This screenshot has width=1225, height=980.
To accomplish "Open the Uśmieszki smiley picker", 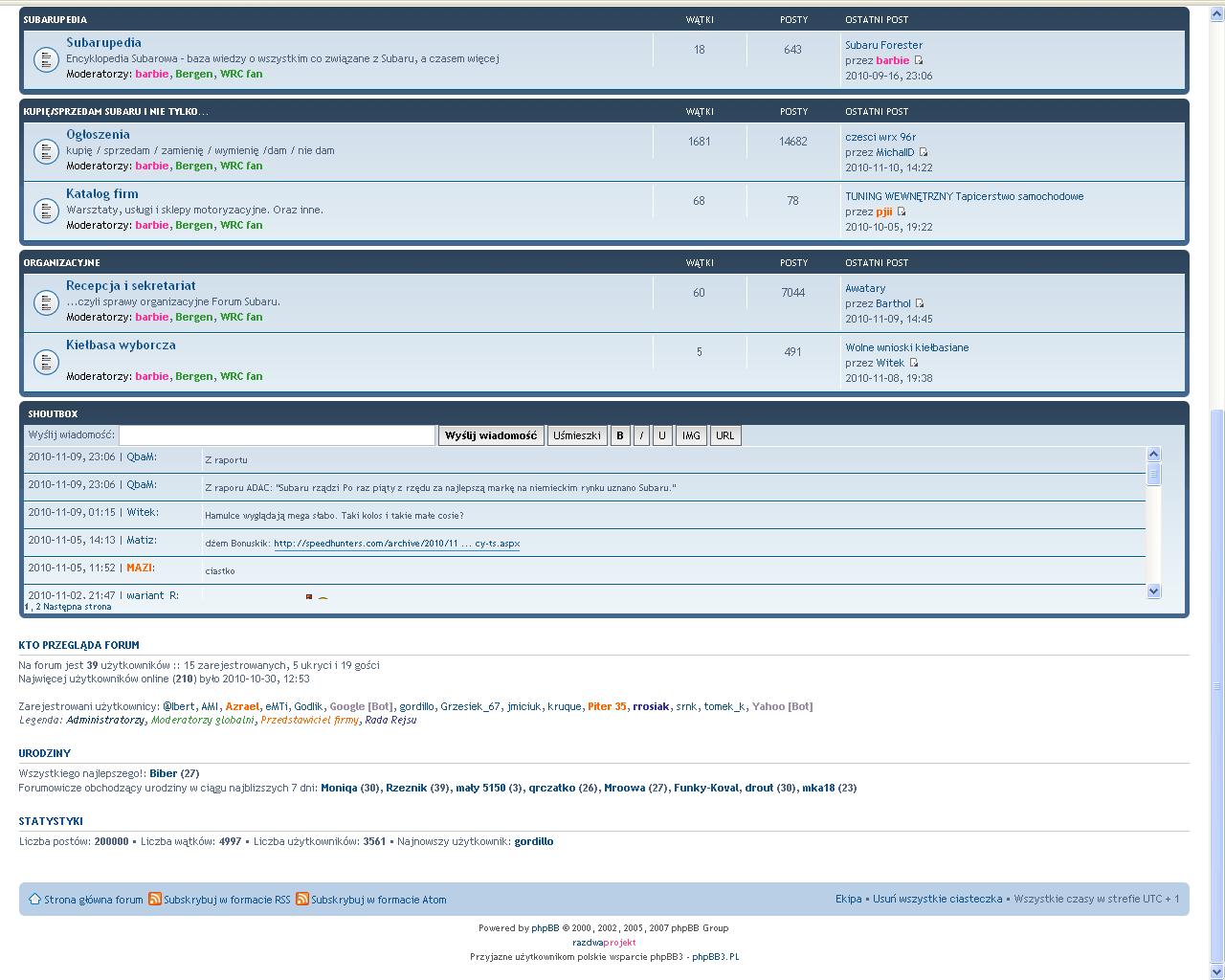I will pos(576,435).
